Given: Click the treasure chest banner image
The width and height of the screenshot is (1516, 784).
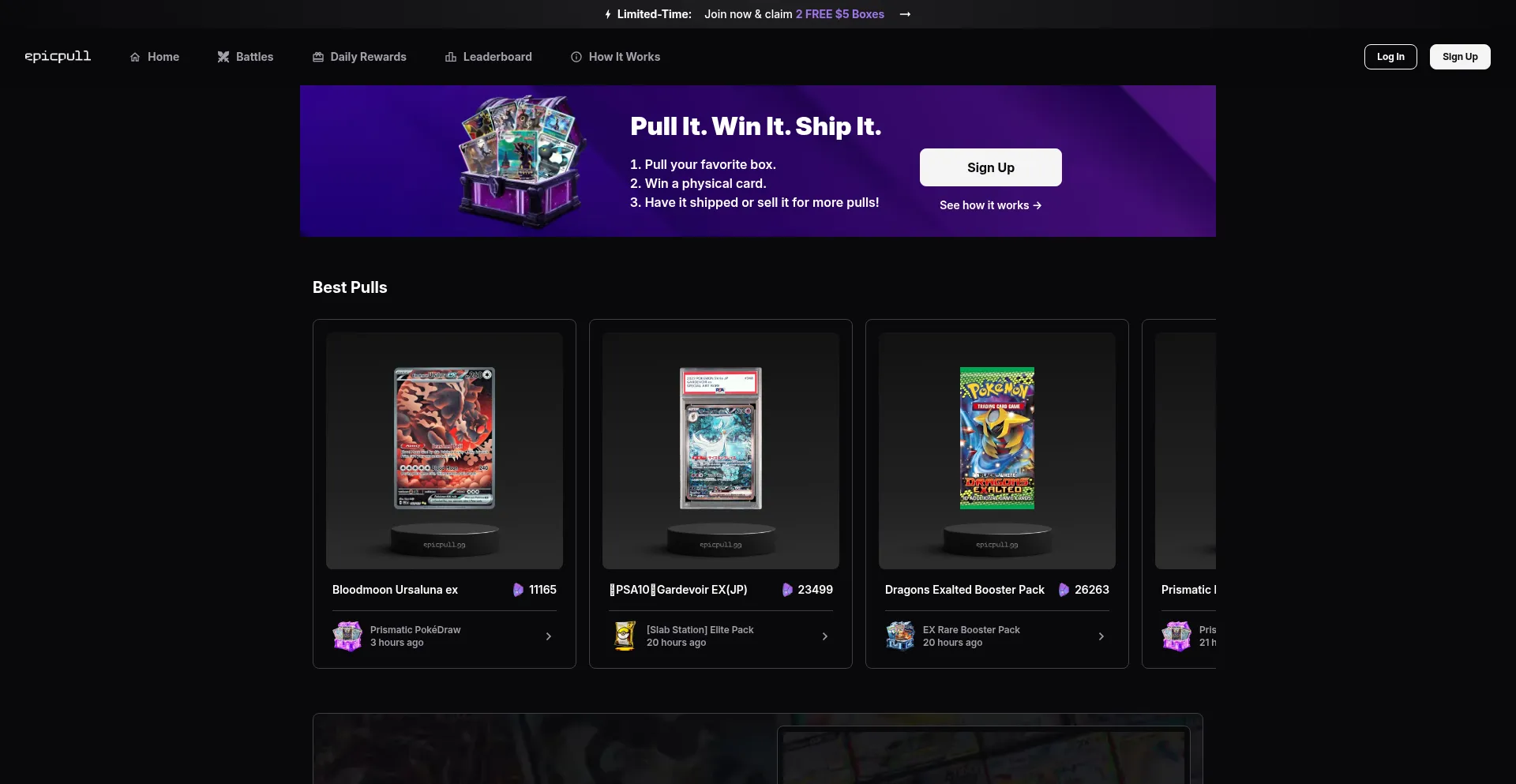Looking at the screenshot, I should (522, 161).
